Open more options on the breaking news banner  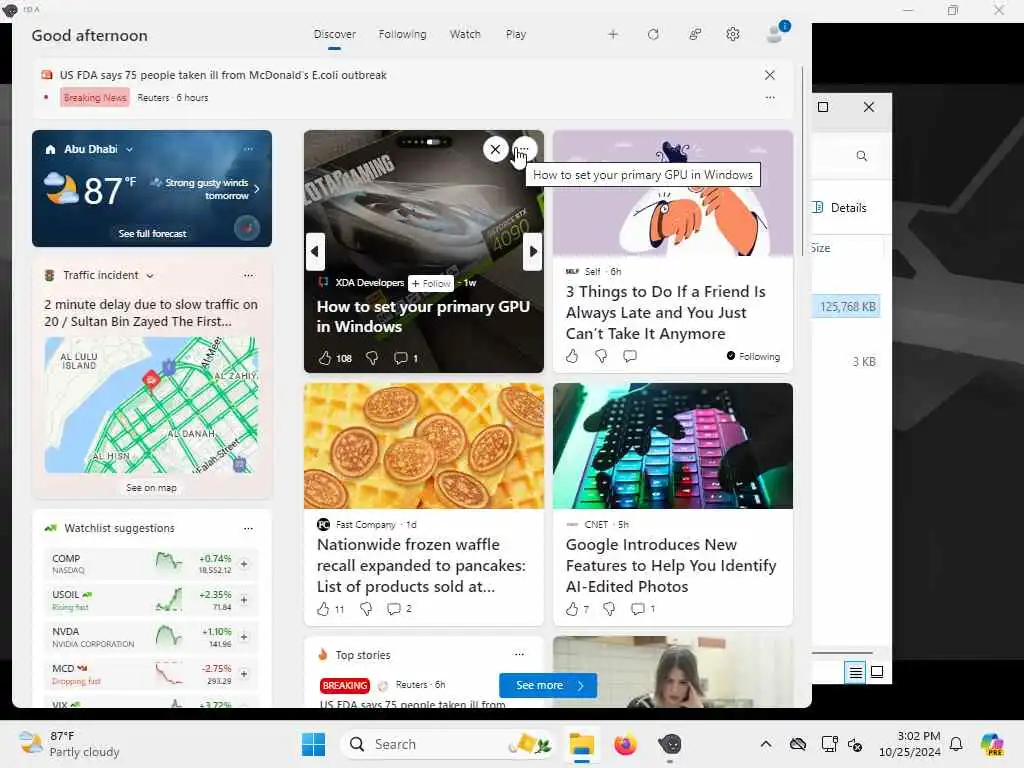pyautogui.click(x=770, y=97)
